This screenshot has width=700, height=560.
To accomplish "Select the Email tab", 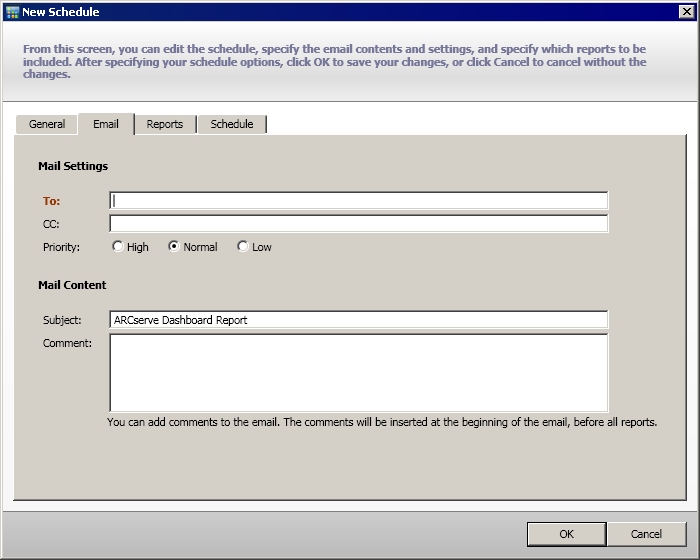I will pos(106,124).
